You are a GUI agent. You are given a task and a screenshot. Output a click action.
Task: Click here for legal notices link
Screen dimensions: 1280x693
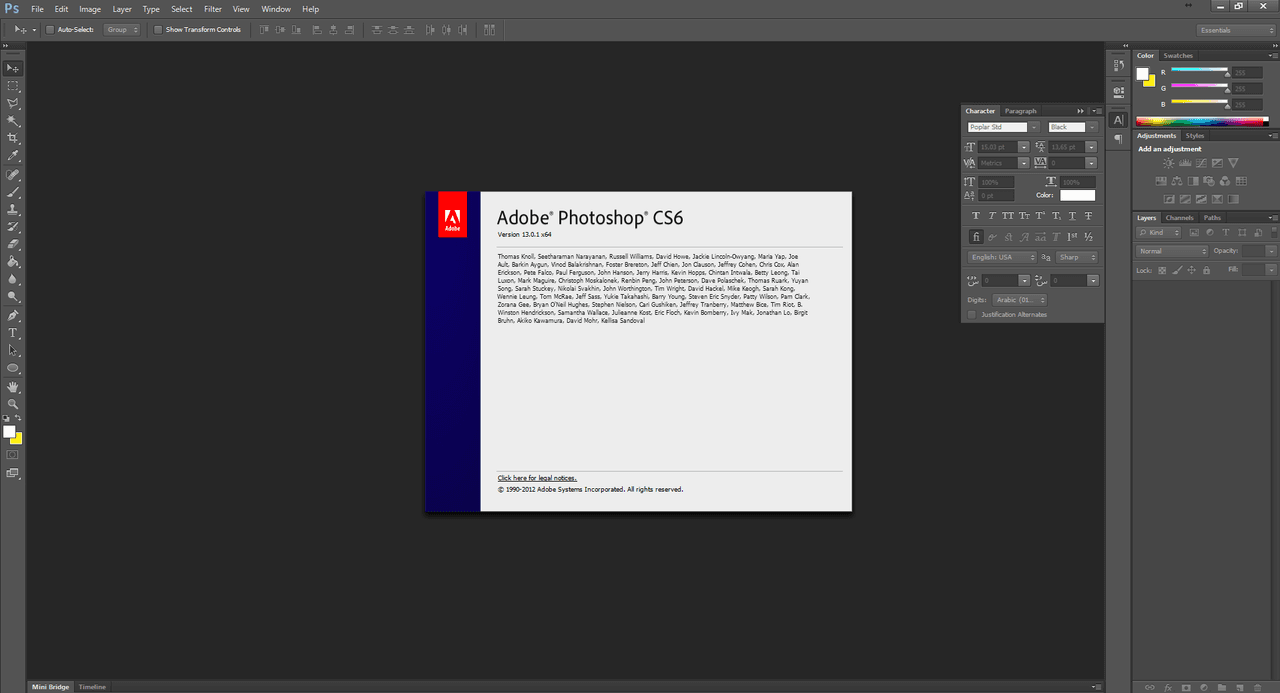tap(537, 478)
